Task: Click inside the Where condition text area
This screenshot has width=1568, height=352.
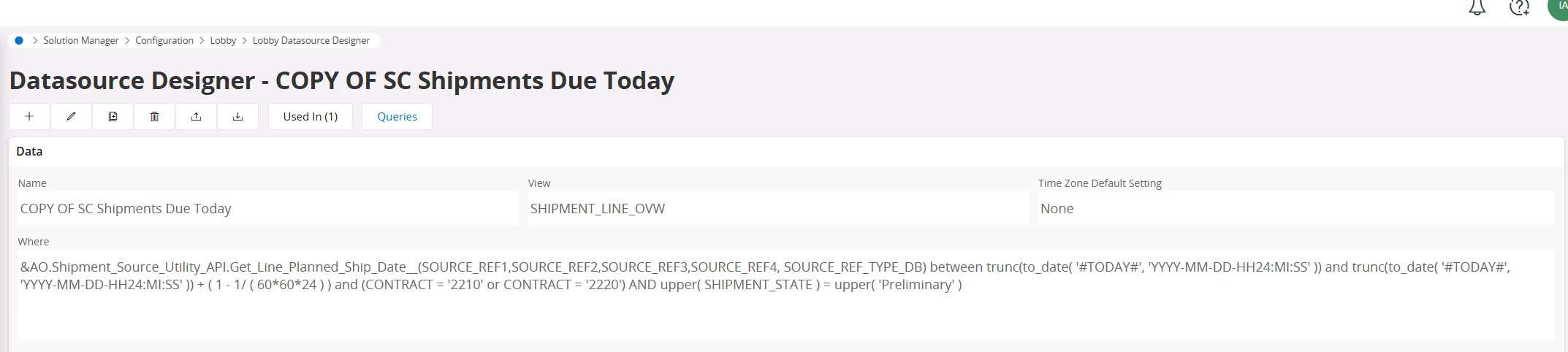Action: [786, 295]
